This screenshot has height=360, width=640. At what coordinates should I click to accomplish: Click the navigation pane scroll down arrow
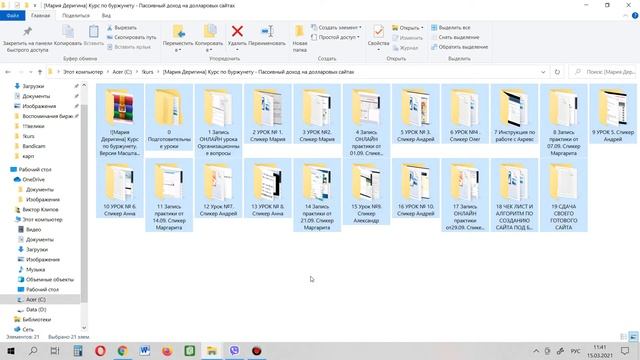coord(84,327)
